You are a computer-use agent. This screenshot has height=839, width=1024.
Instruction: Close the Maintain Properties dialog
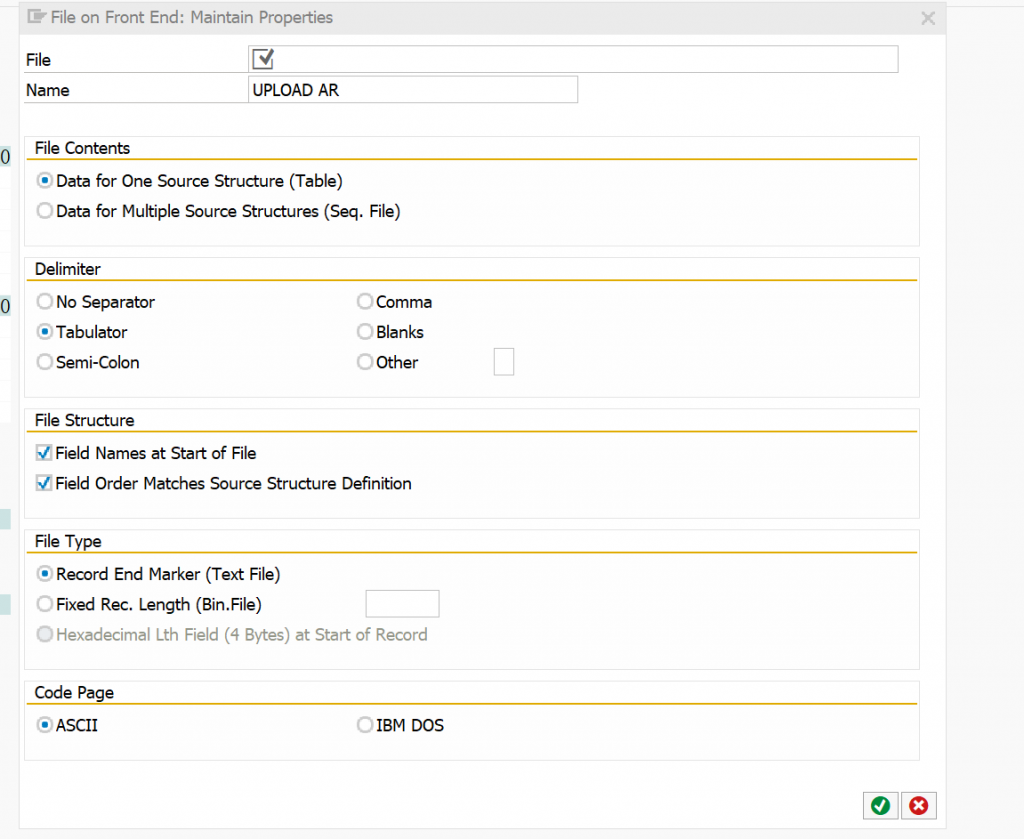point(928,18)
